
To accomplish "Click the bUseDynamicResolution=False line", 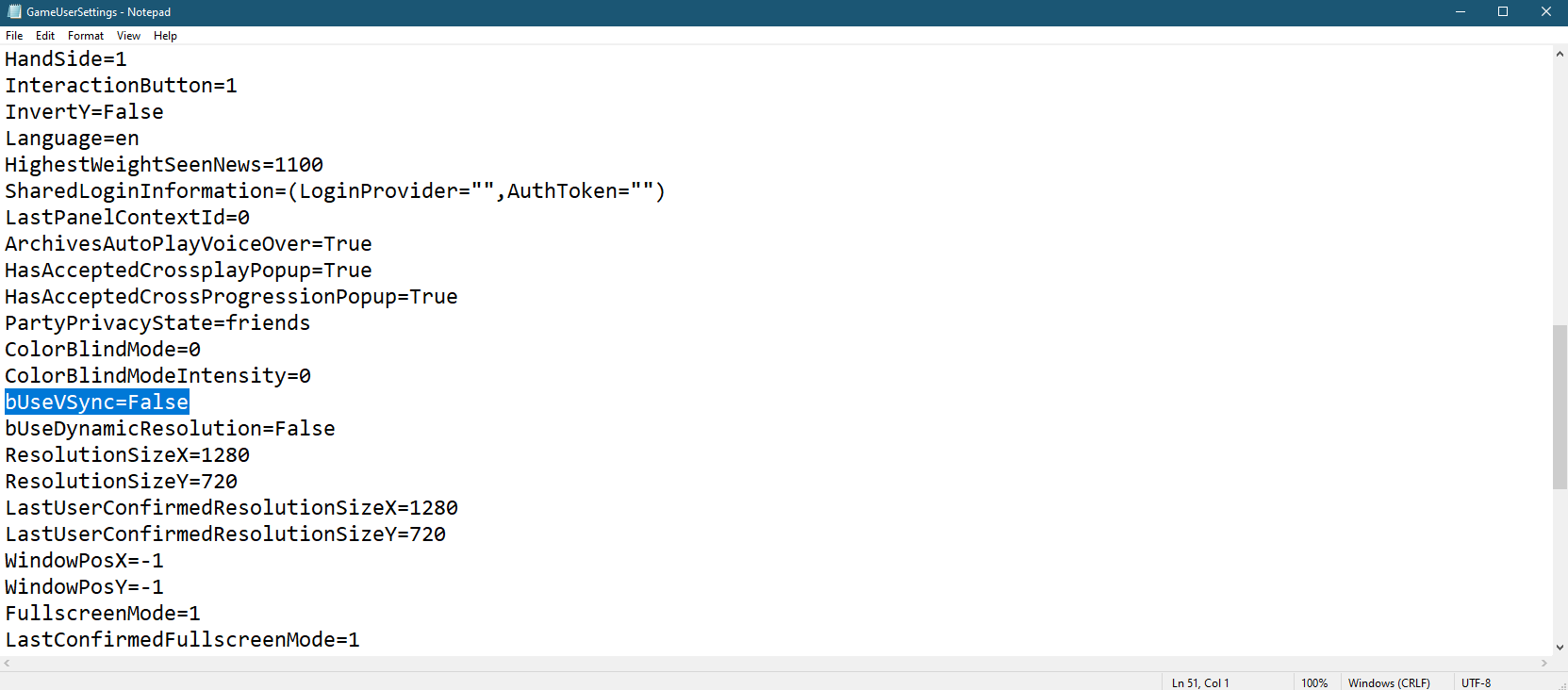I will point(170,429).
